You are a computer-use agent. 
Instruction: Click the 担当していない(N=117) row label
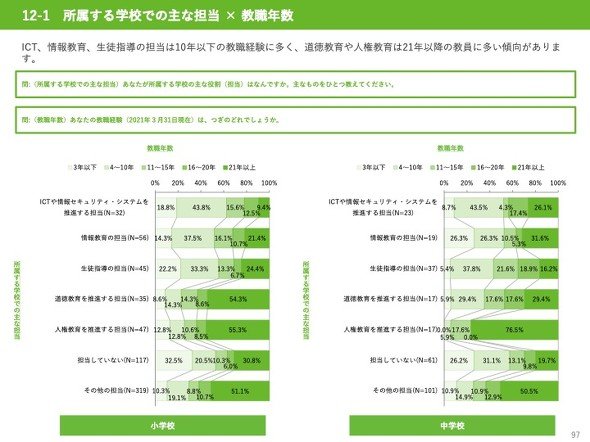pyautogui.click(x=113, y=360)
